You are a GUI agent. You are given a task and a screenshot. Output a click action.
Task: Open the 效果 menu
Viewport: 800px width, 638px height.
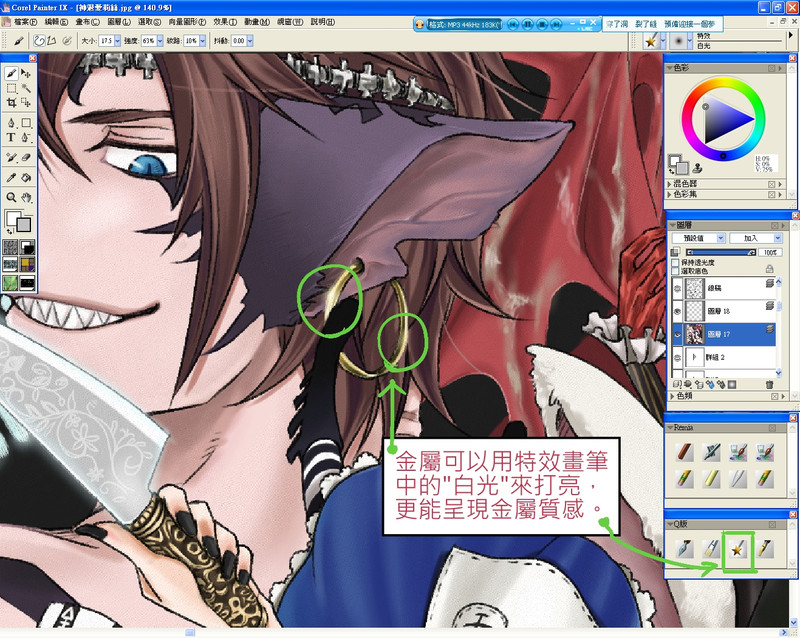225,22
